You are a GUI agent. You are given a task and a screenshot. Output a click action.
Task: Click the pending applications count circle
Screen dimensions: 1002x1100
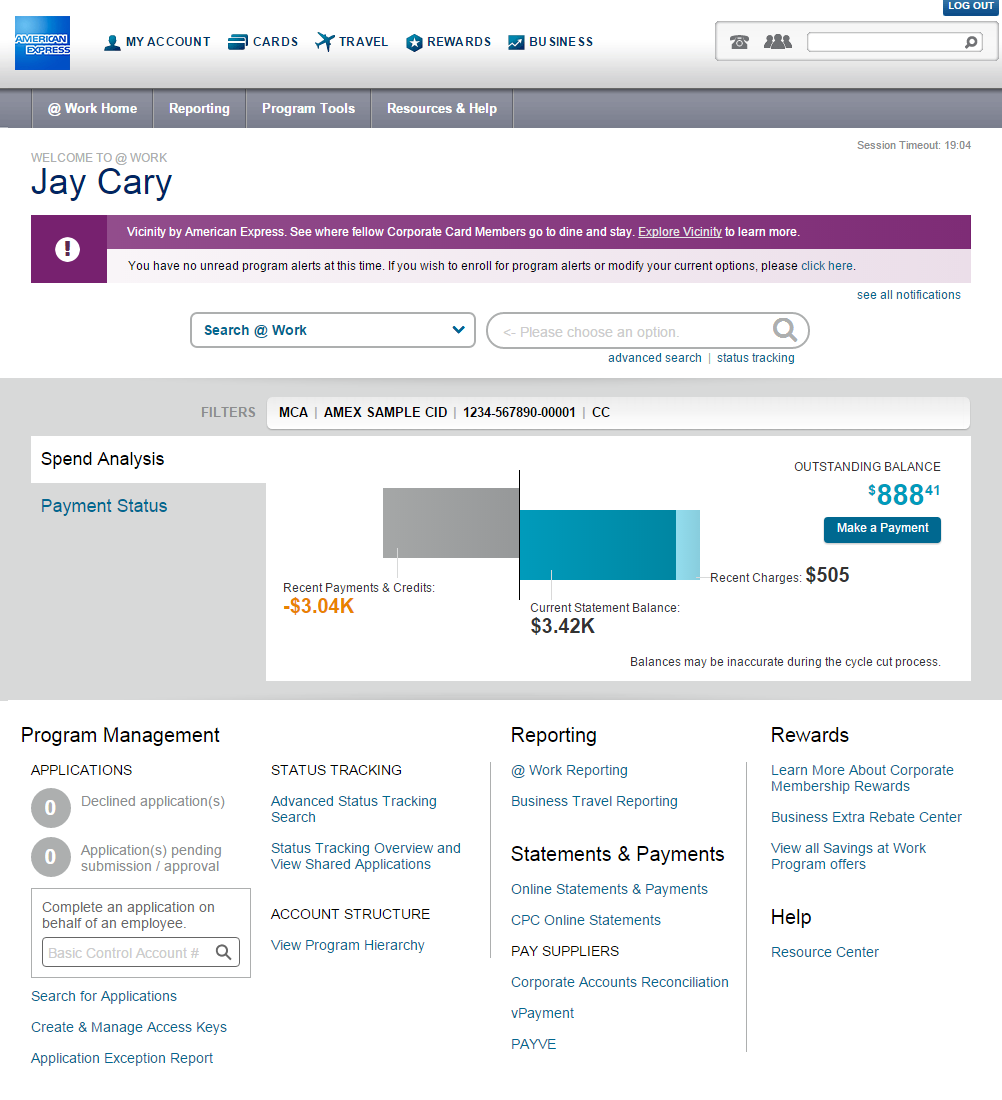point(51,857)
